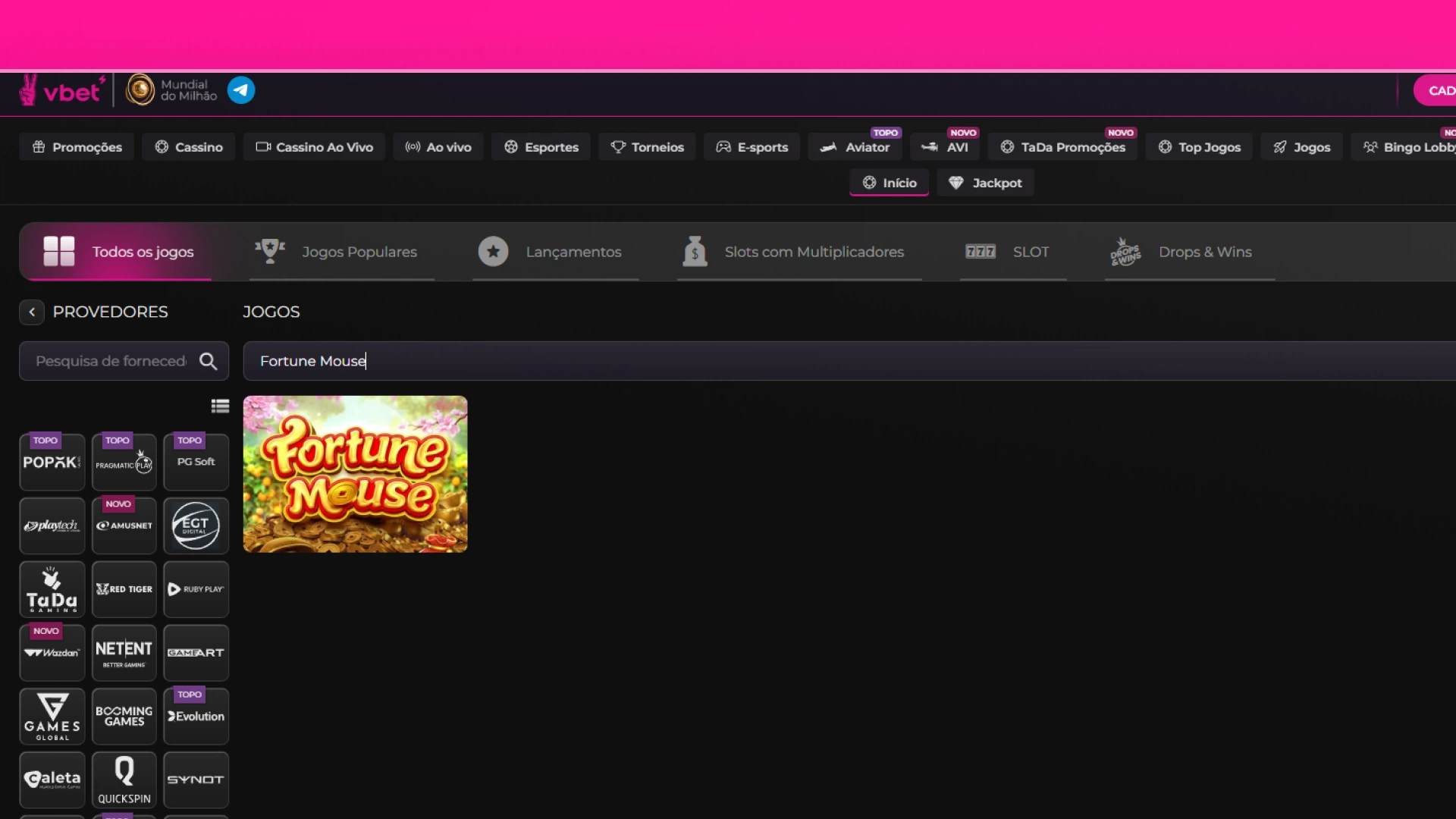1456x819 pixels.
Task: Select the Caleta provider tile
Action: 52,780
